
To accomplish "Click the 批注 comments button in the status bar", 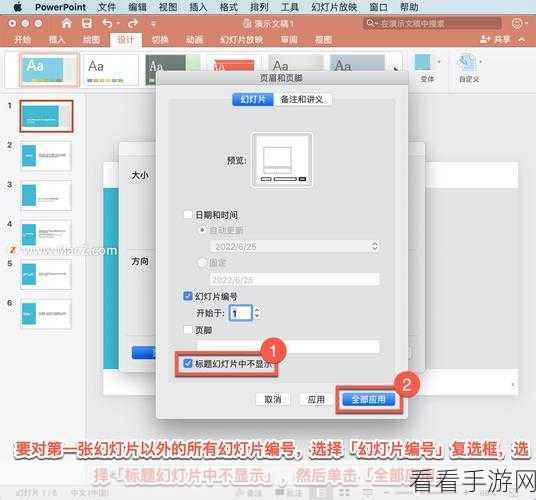I will tap(289, 493).
